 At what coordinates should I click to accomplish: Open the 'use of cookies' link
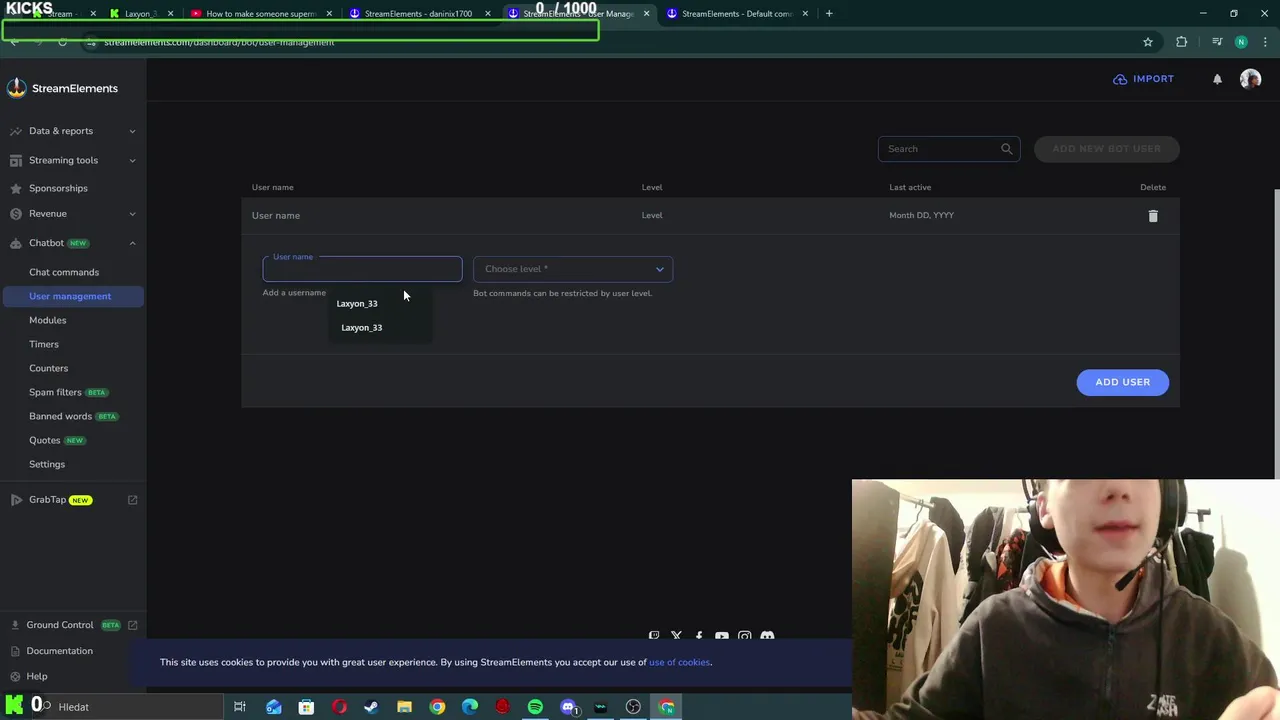click(x=680, y=662)
